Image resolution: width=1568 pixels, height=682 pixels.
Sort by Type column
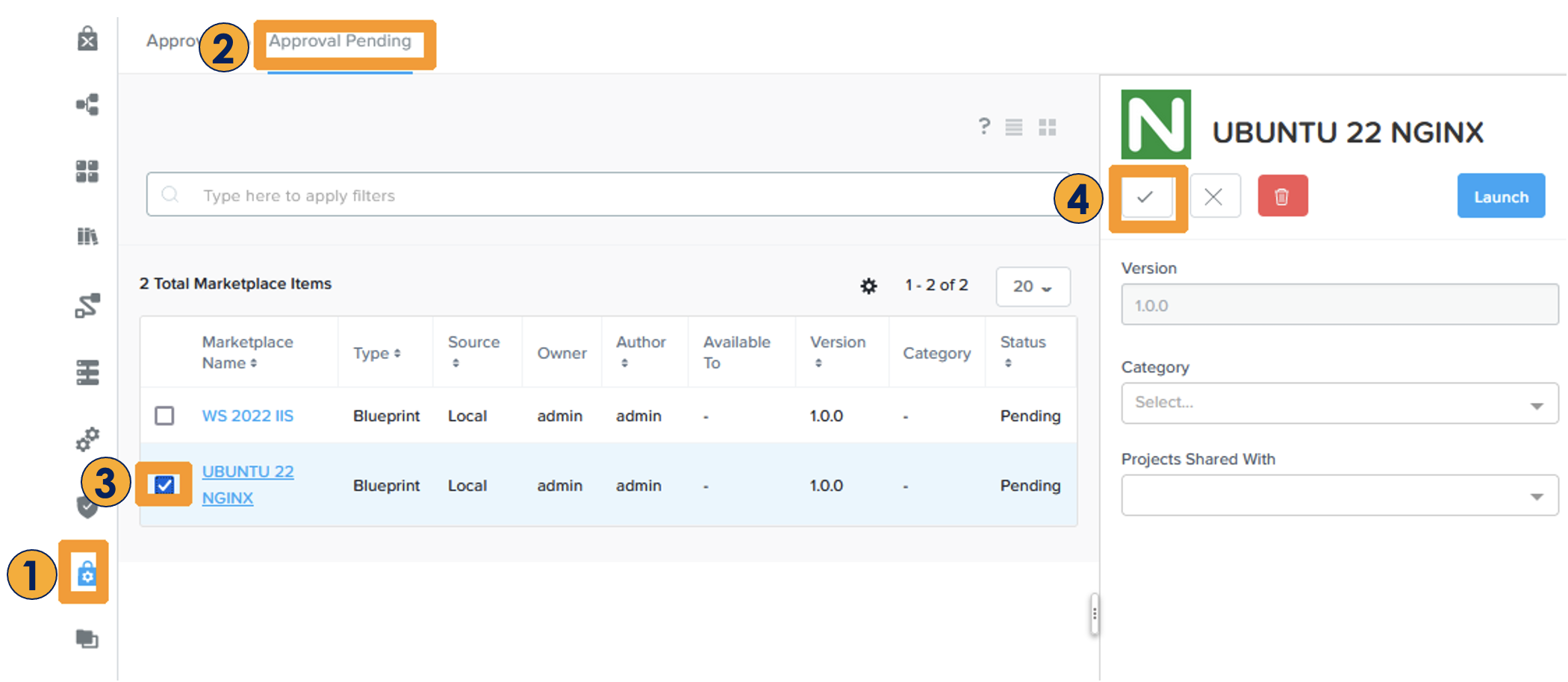[x=376, y=353]
